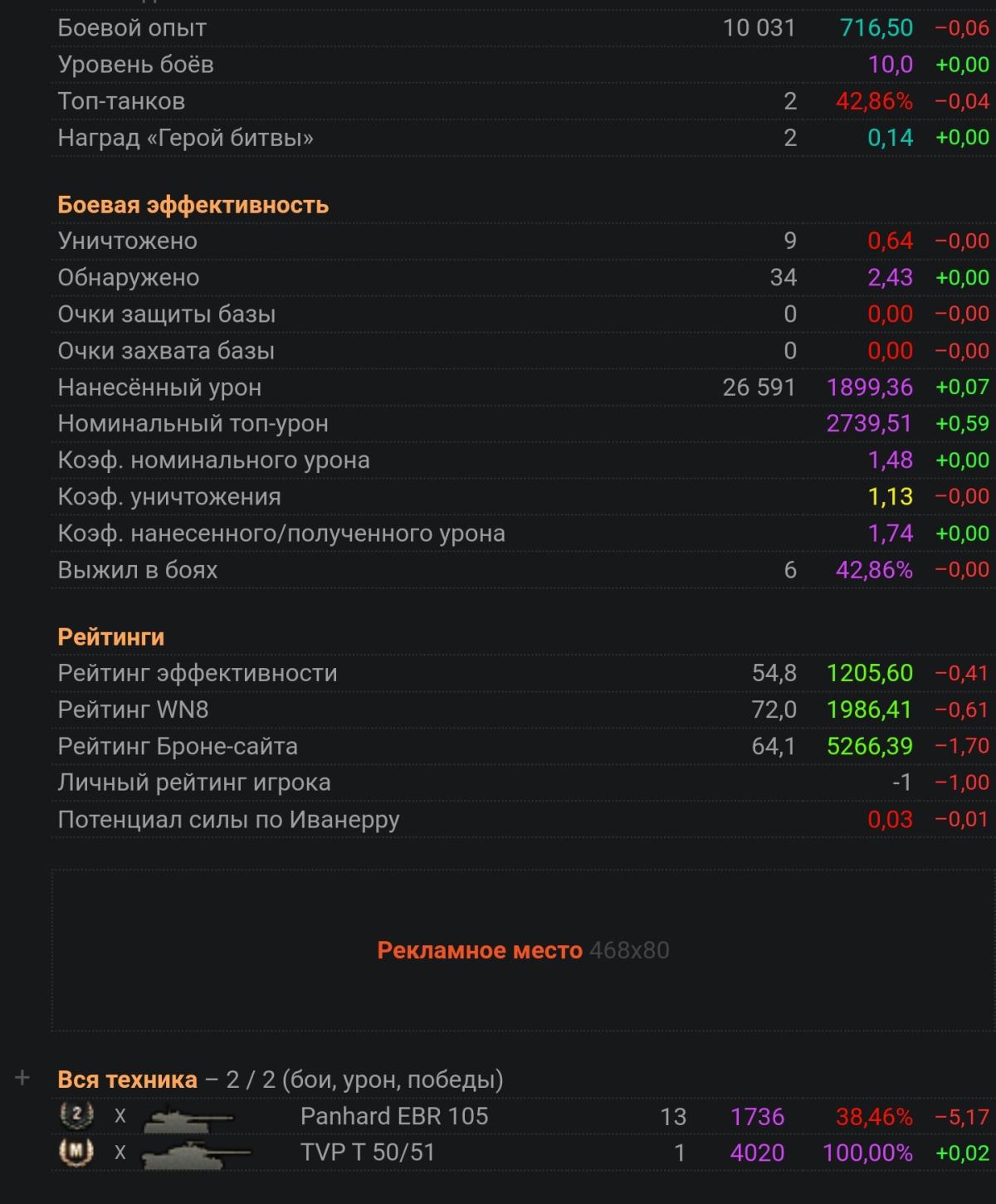The height and width of the screenshot is (1204, 996).
Task: Click the 'Рейтинги' section header
Action: (110, 637)
